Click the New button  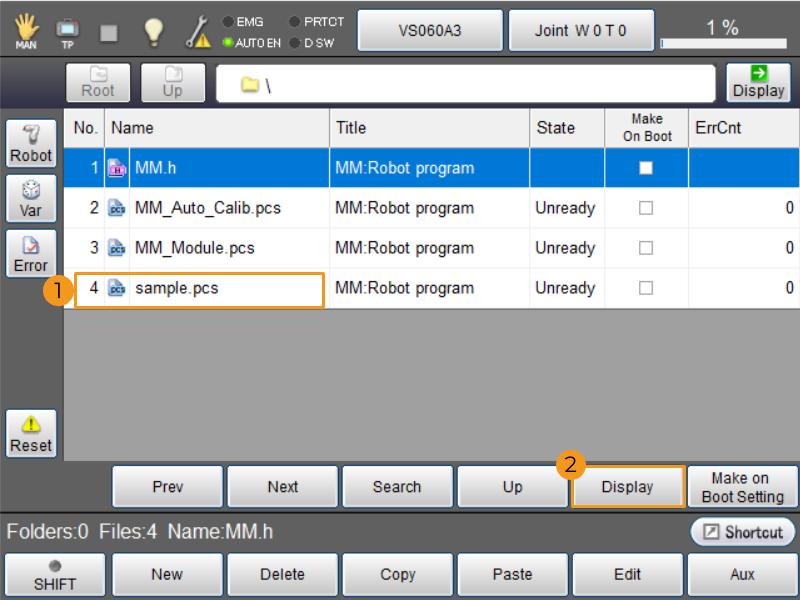(167, 574)
